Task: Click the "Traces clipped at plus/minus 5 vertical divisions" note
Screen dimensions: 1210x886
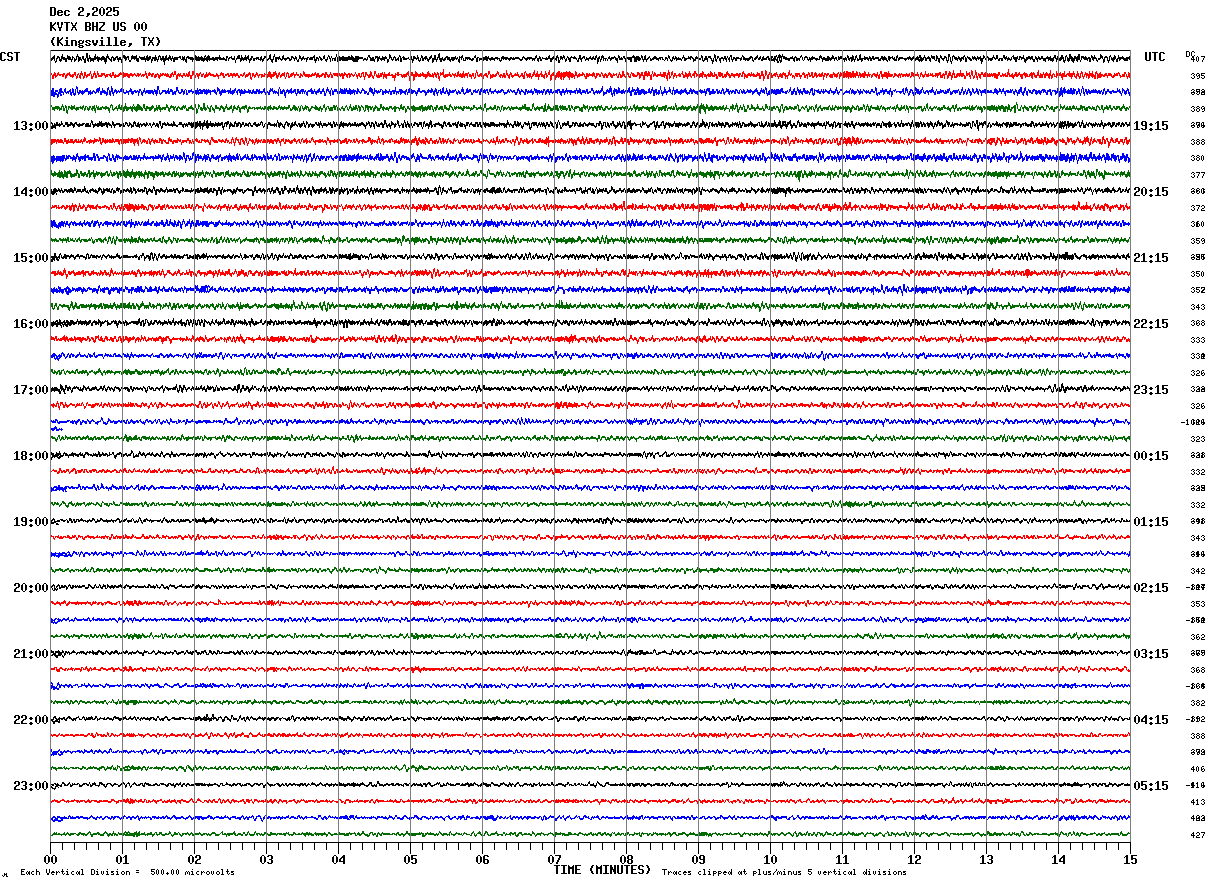Action: click(x=784, y=873)
